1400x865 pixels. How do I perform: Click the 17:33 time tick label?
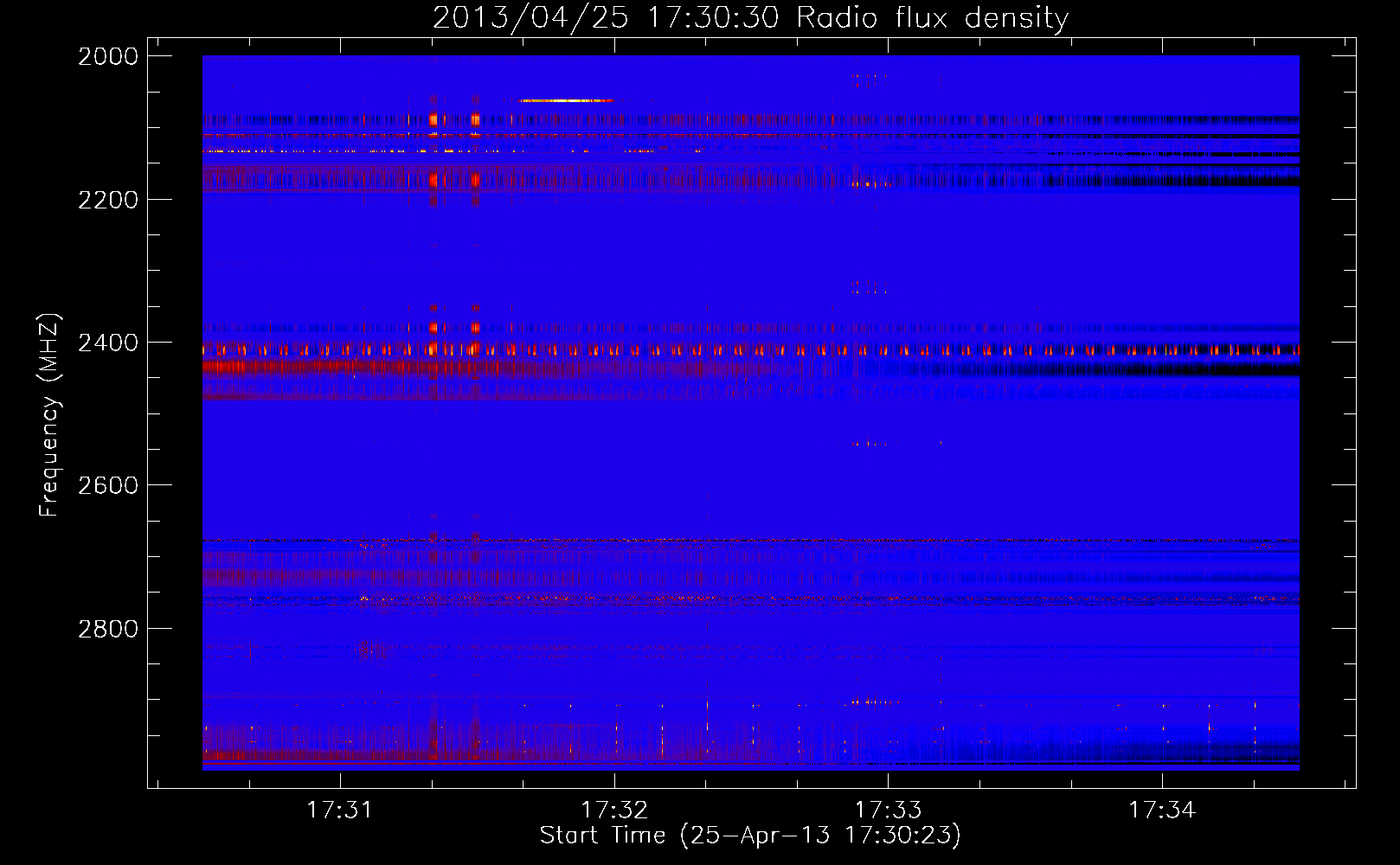[888, 810]
